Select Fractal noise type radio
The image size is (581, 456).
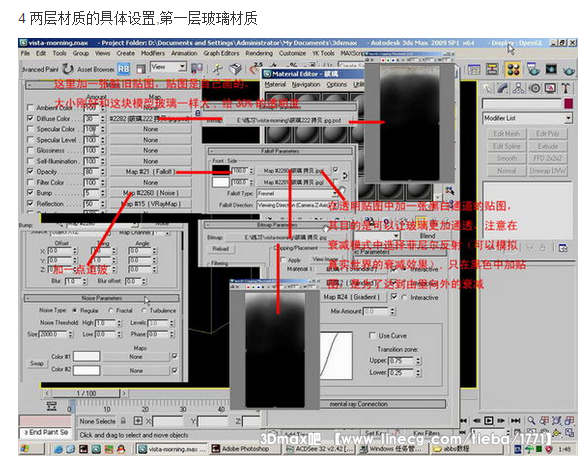tap(111, 310)
